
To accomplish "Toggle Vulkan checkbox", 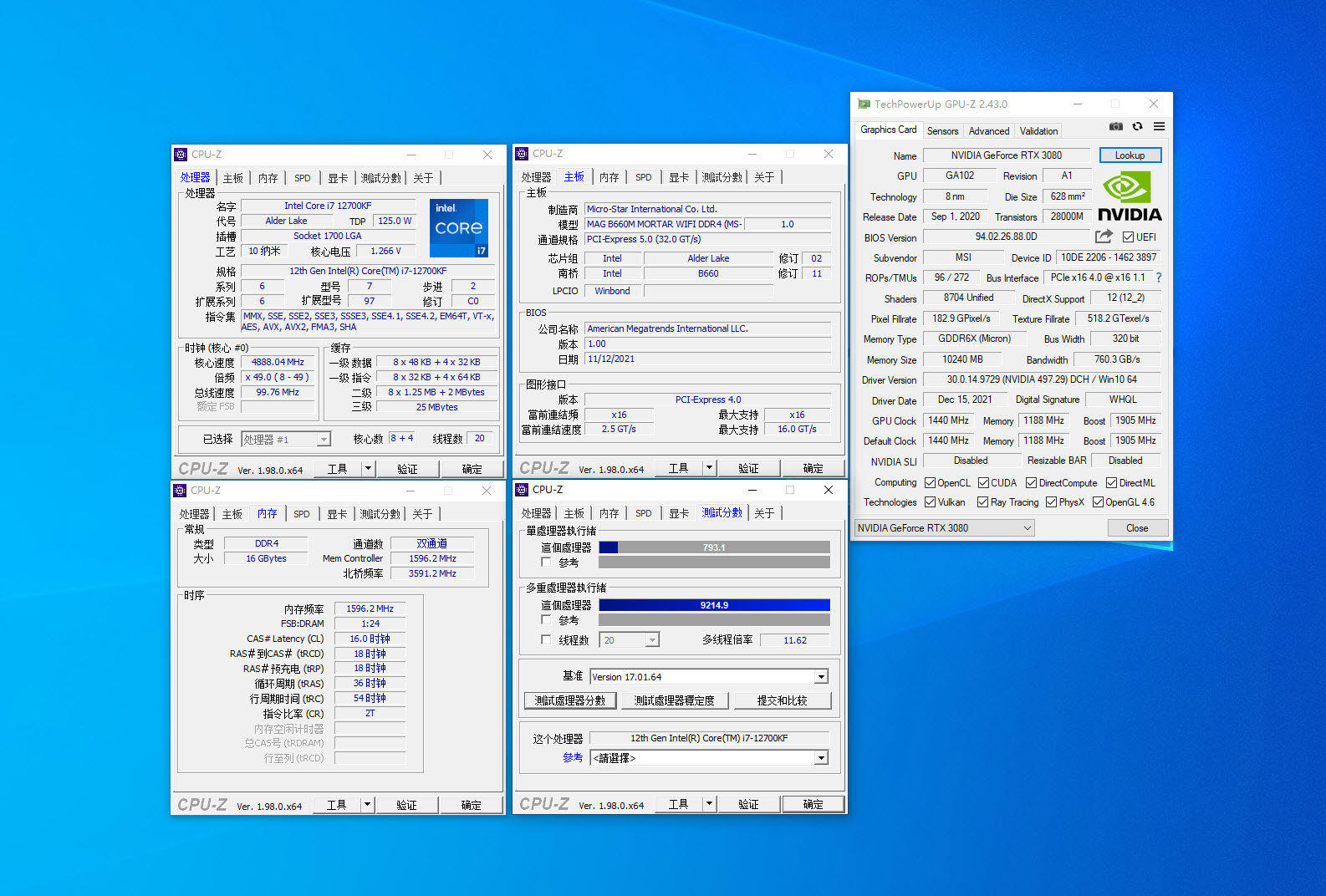I will pos(930,502).
